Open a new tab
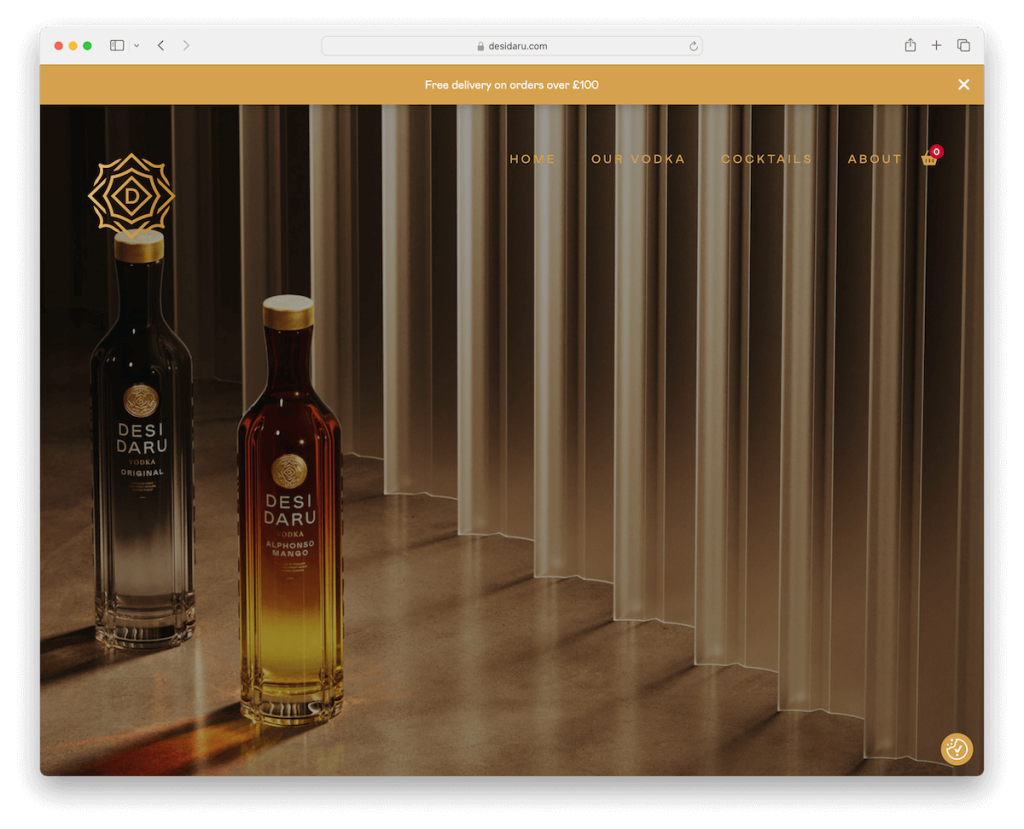Viewport: 1024px width, 829px height. point(936,45)
